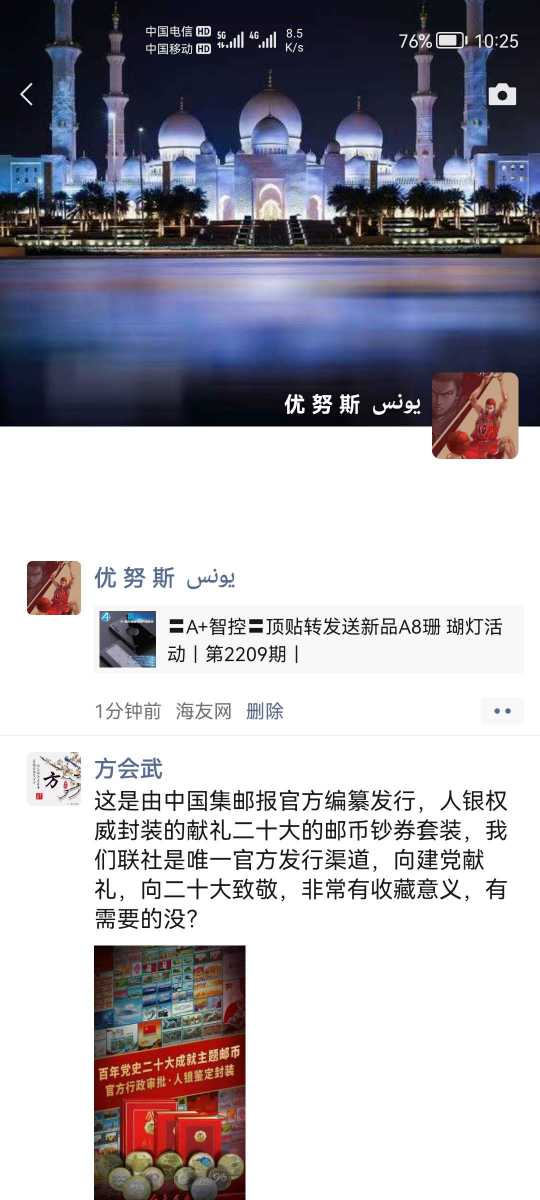Delete the post via 删除
Screen dimensions: 540x1200
click(265, 711)
